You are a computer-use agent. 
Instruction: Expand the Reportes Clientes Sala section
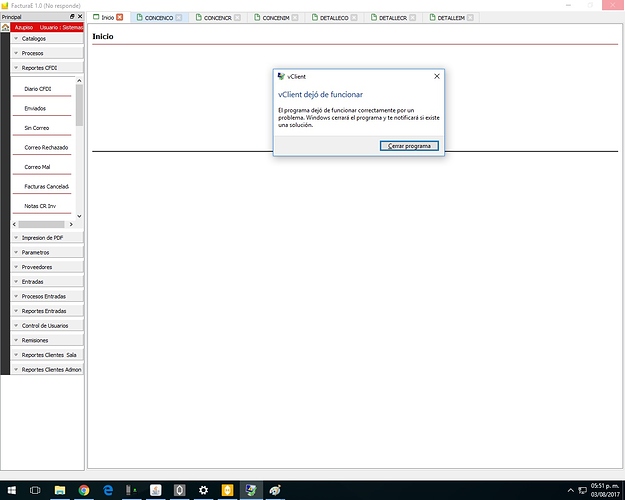(x=47, y=355)
